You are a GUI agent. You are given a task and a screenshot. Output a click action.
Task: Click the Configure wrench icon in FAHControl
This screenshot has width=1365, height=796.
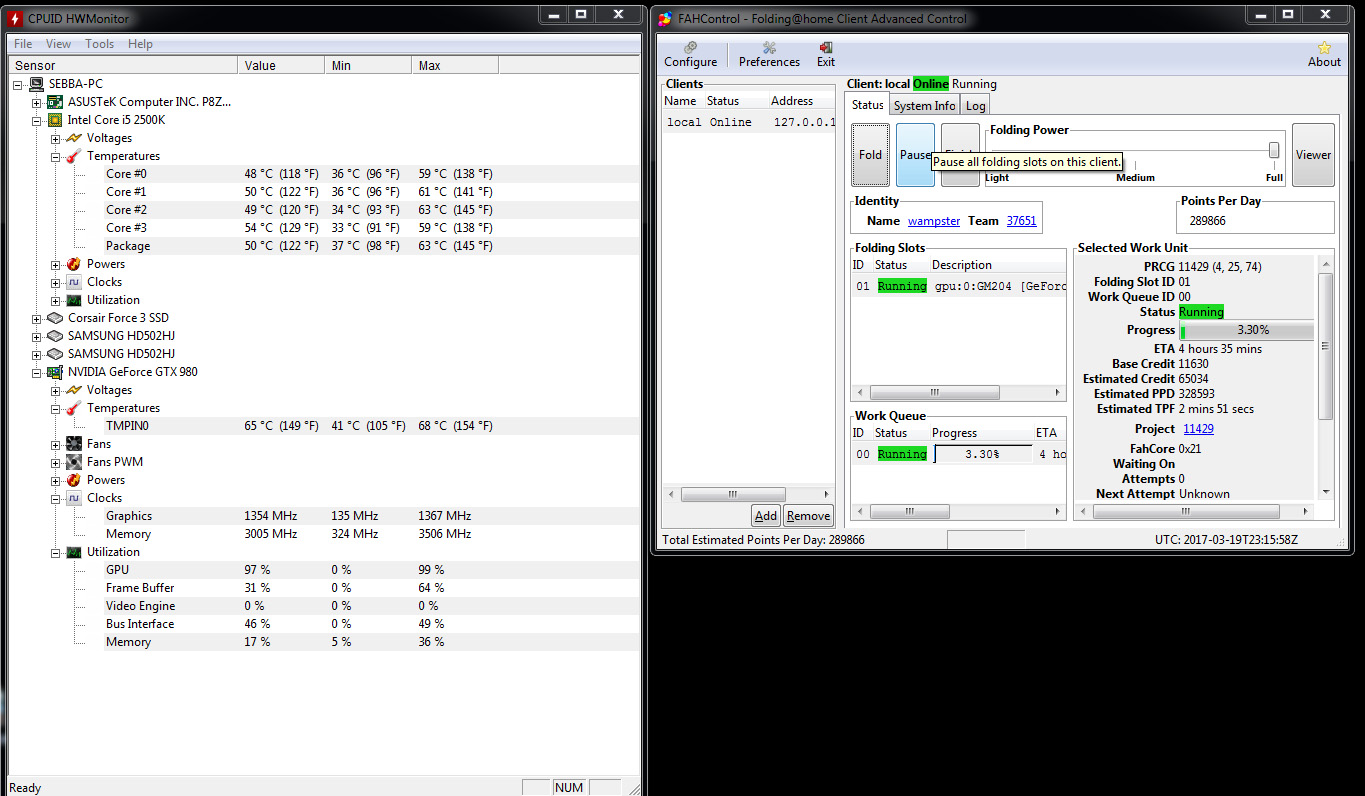click(690, 47)
